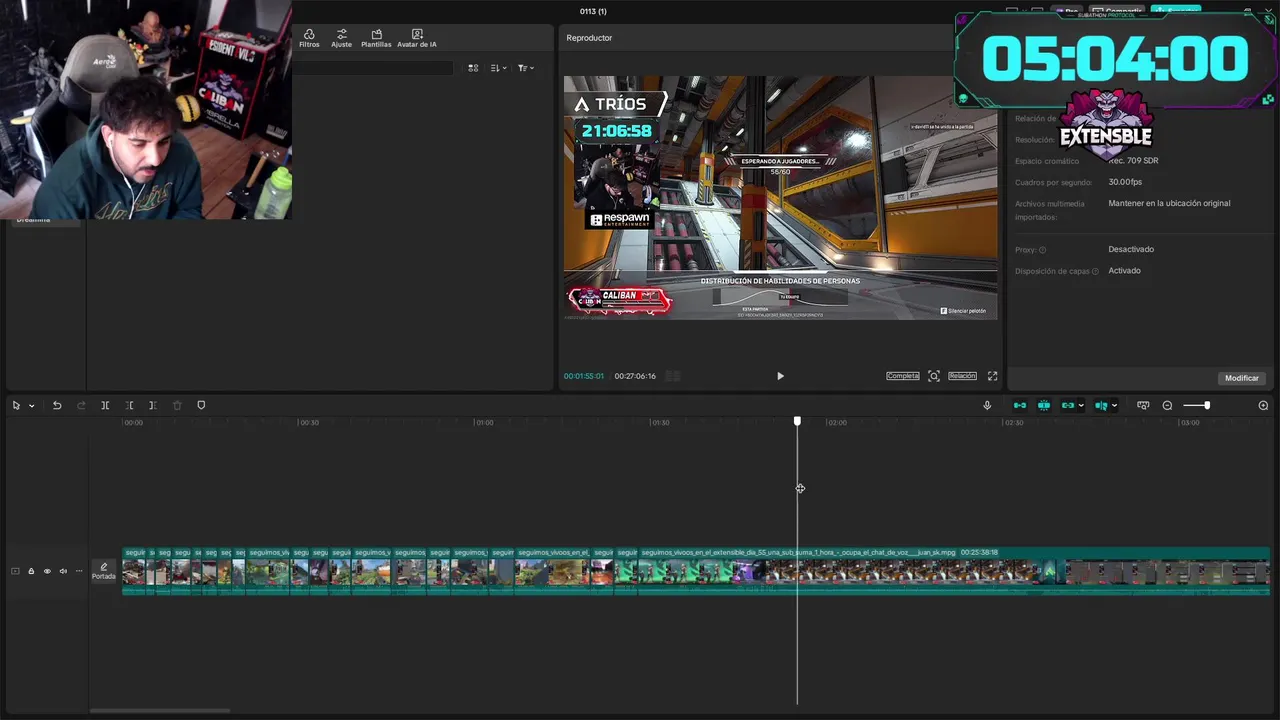Viewport: 1280px width, 720px height.
Task: Play the preview in the Reproductor
Action: point(780,376)
